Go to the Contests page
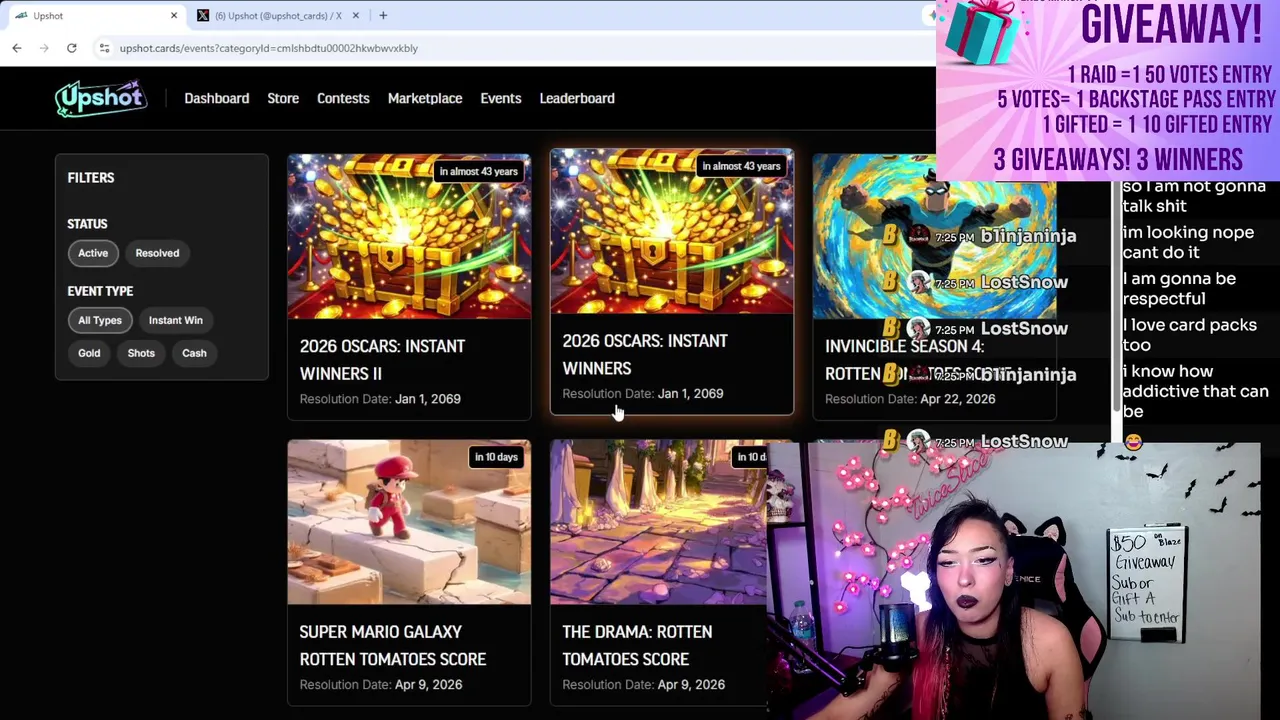Image resolution: width=1280 pixels, height=720 pixels. tap(343, 98)
